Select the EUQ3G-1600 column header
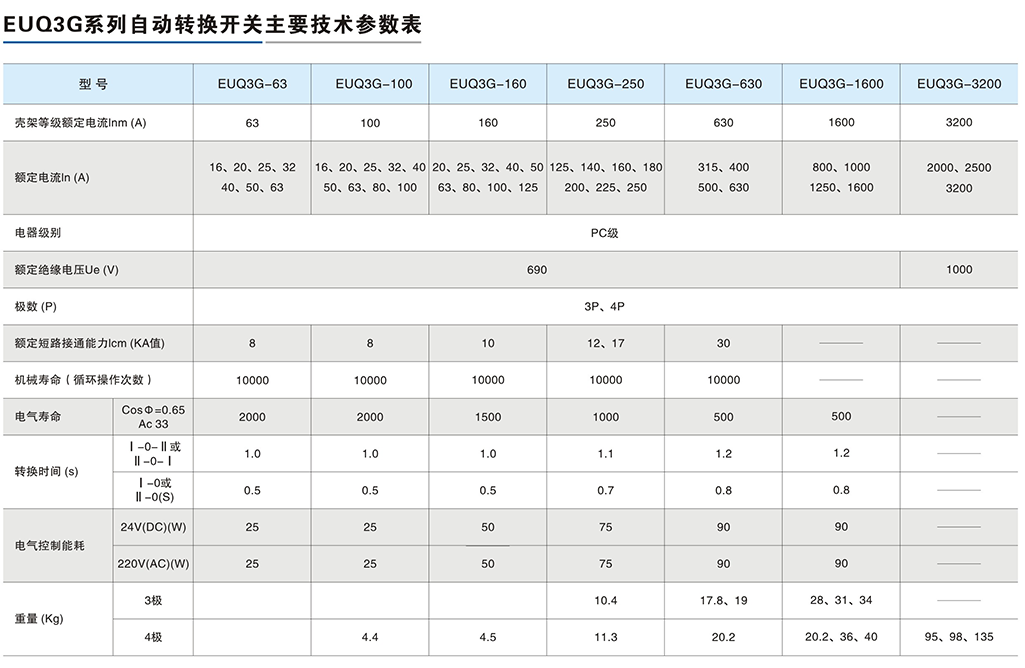Viewport: 1025px width, 668px height. click(840, 84)
